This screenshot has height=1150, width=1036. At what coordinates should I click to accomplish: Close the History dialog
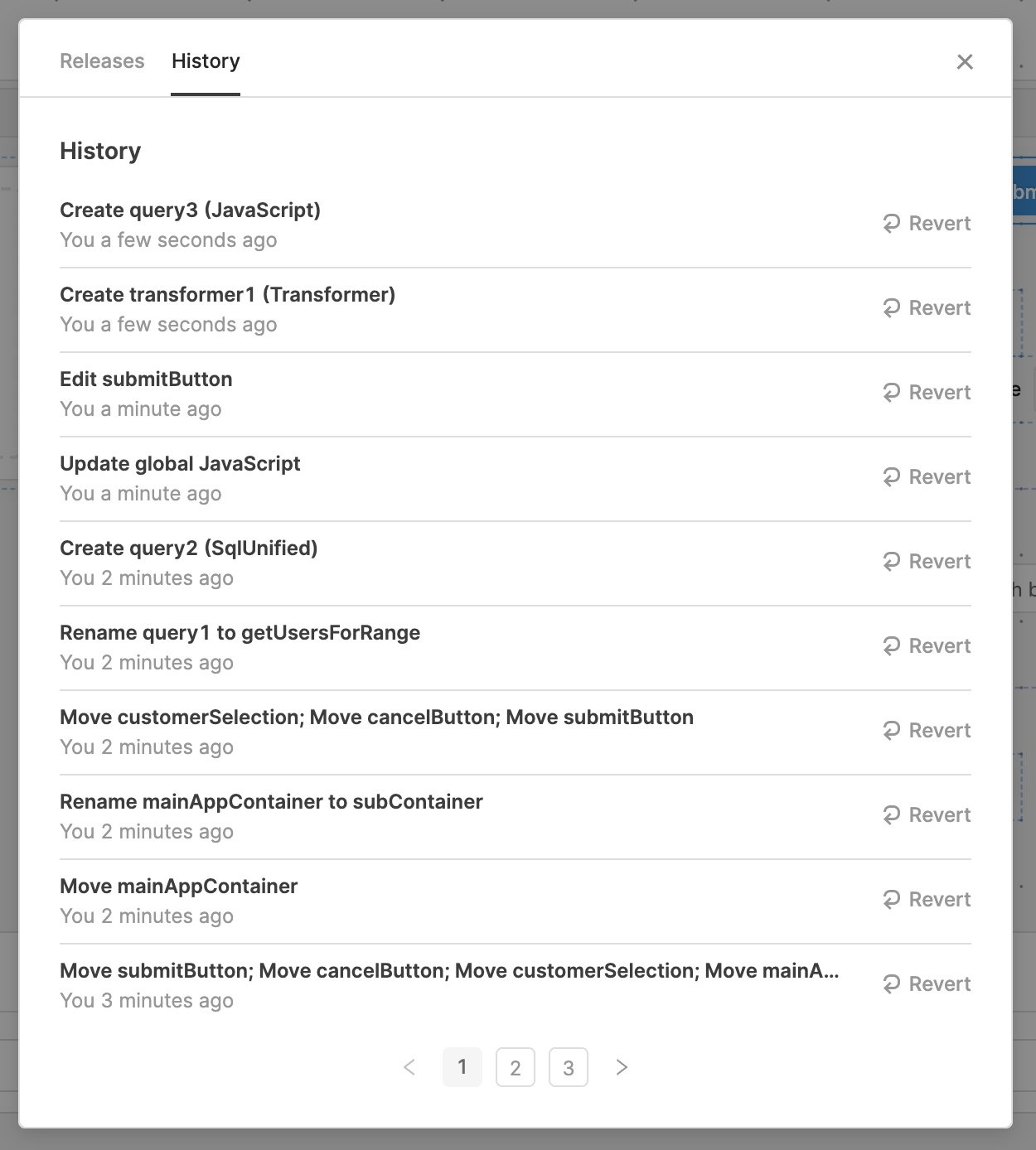coord(965,62)
